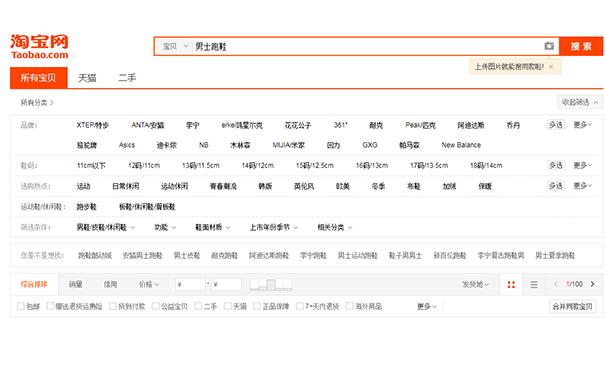Open the 上市年份季节 dropdown
The height and width of the screenshot is (375, 605).
(x=274, y=227)
